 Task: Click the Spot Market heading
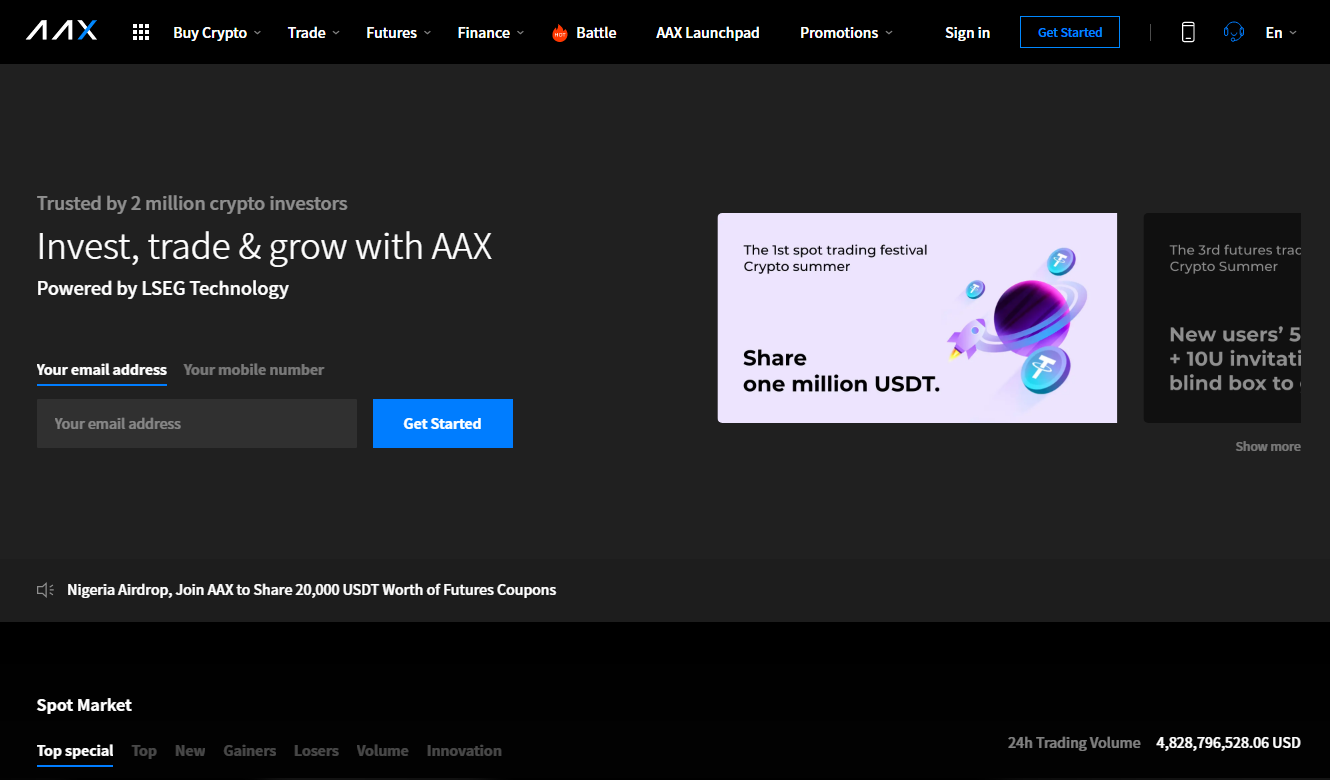pos(84,705)
